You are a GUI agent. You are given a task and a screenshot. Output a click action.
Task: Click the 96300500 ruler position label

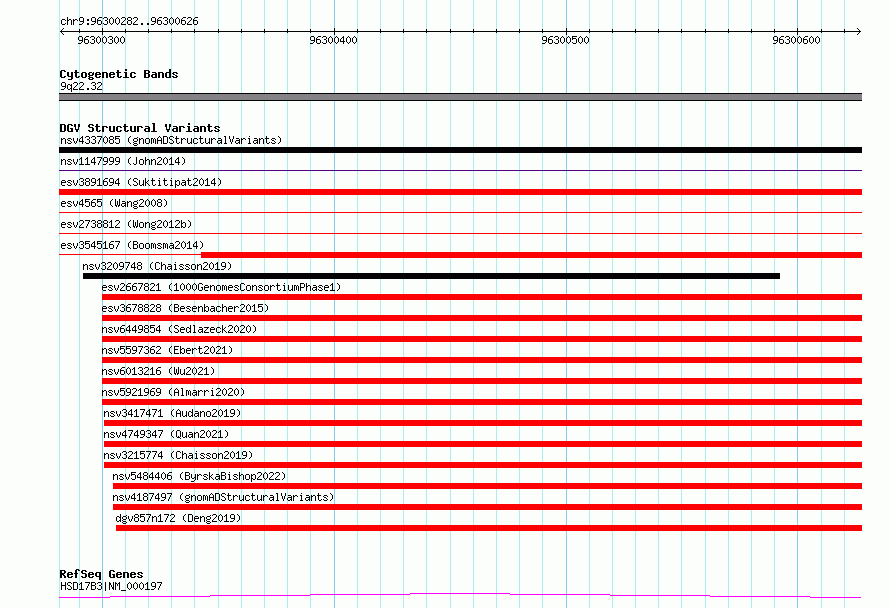(565, 40)
